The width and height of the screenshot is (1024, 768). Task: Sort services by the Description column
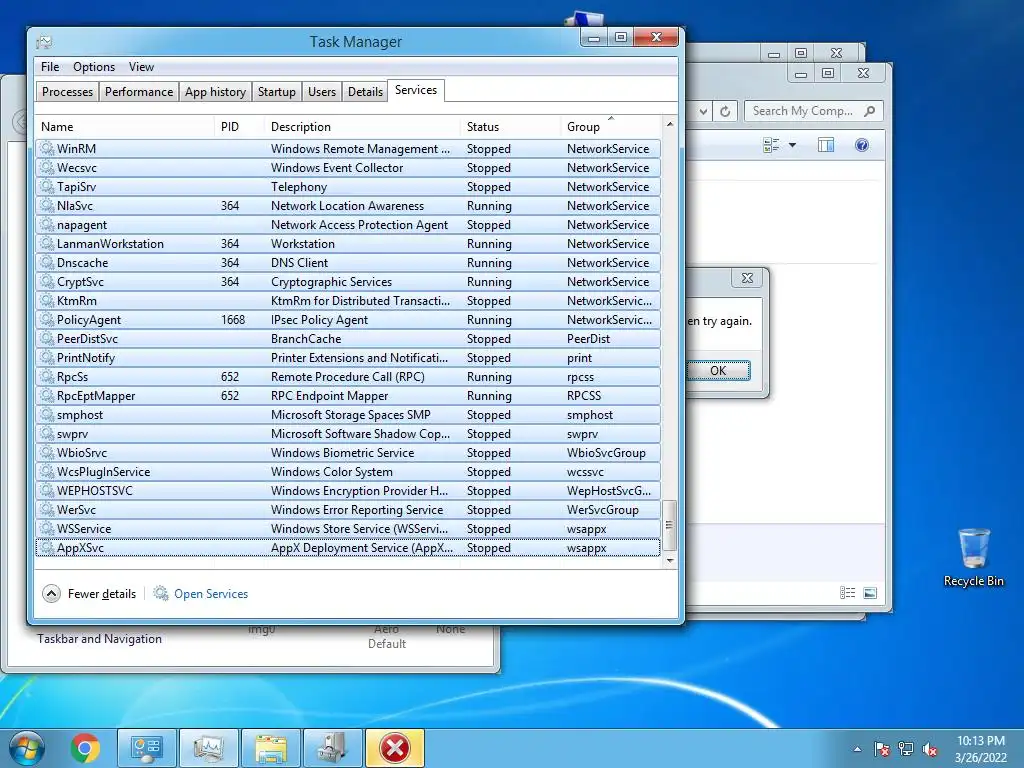tap(362, 127)
